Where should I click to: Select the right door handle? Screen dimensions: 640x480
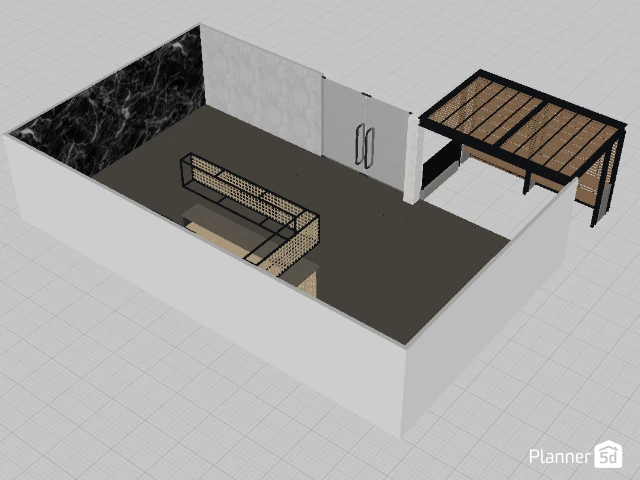[x=370, y=147]
